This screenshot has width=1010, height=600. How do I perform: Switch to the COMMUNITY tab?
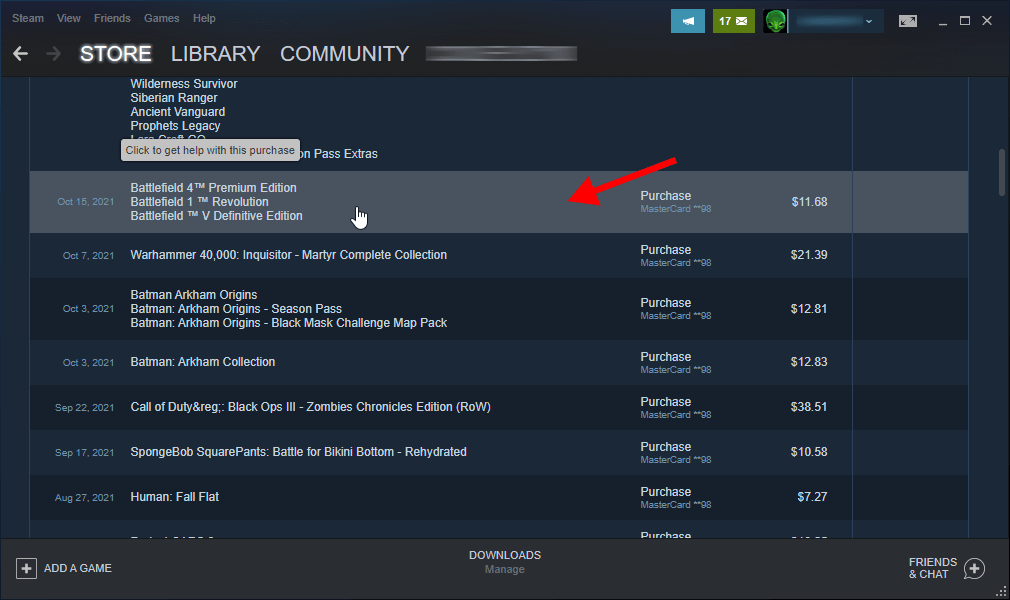tap(344, 54)
